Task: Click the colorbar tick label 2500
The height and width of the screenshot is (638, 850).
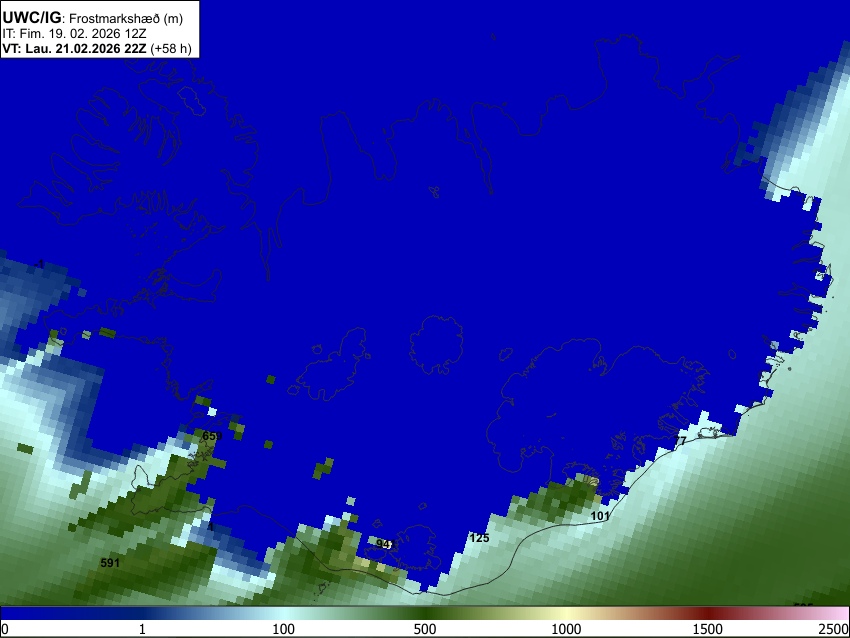Action: (x=834, y=629)
